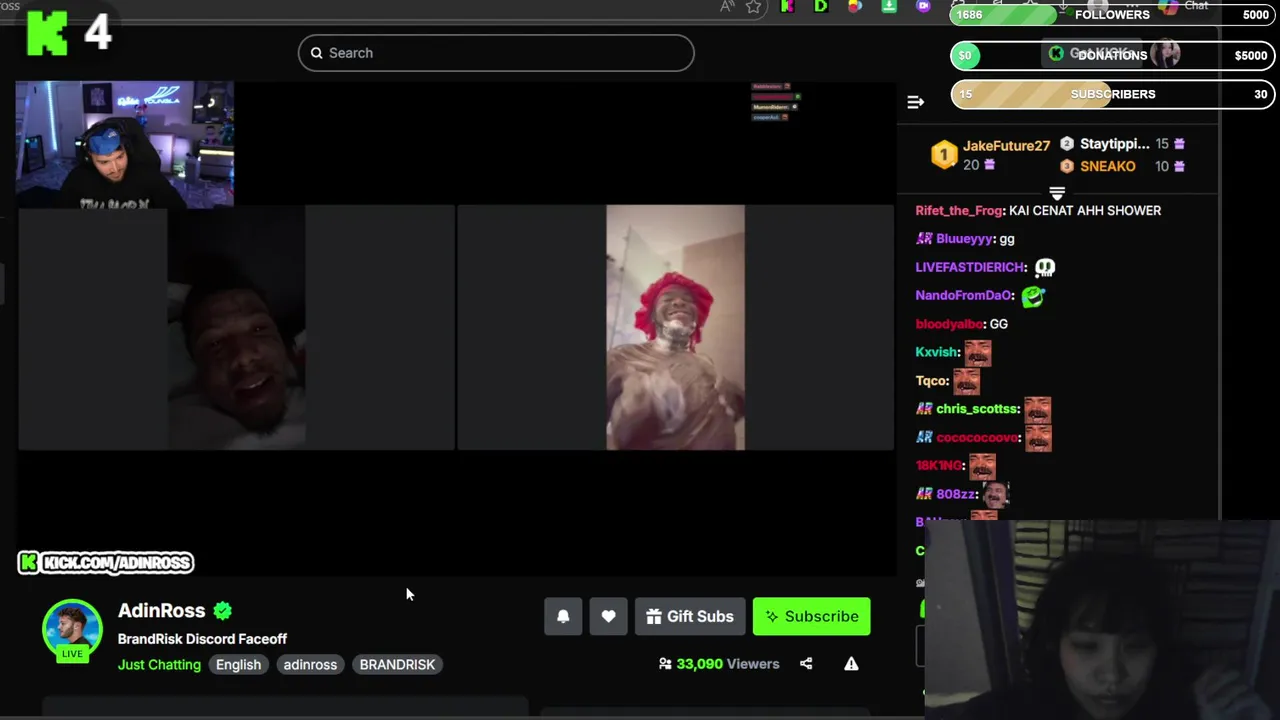1280x720 pixels.
Task: Click username Blueyyy in chat
Action: pos(964,239)
